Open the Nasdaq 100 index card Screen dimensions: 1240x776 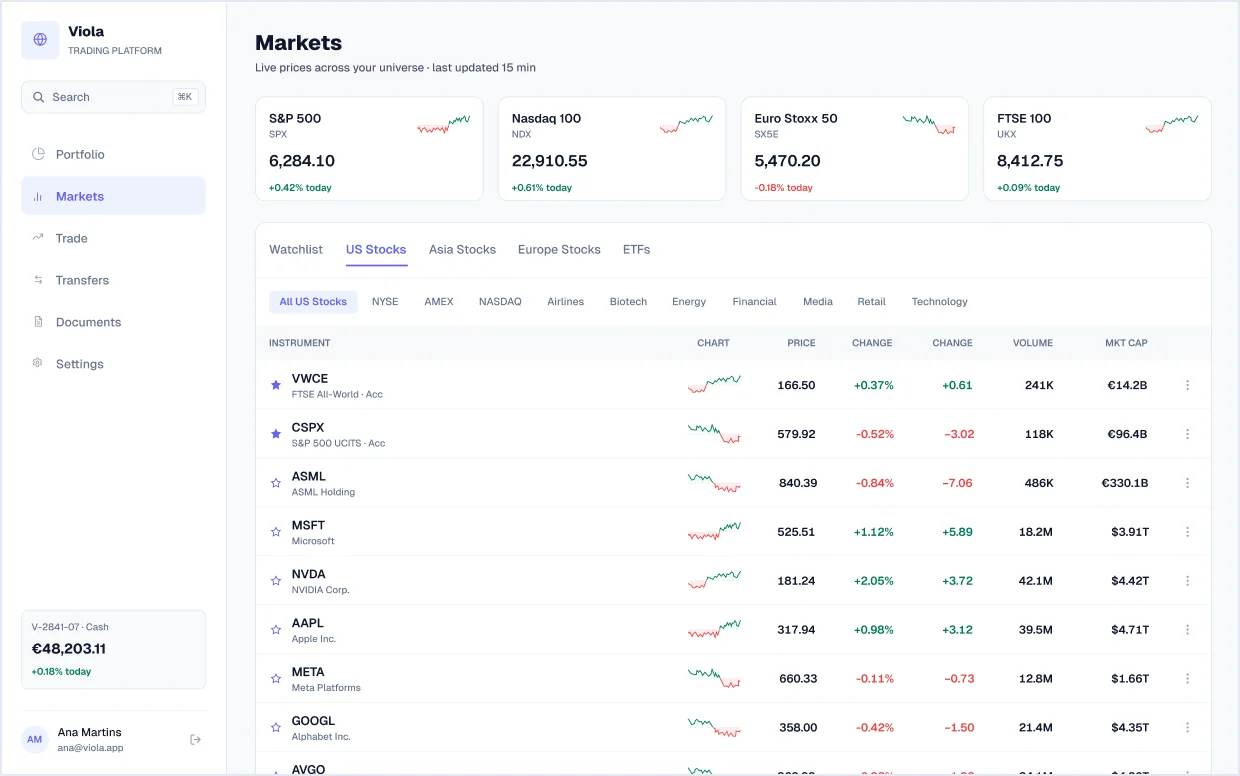click(612, 149)
